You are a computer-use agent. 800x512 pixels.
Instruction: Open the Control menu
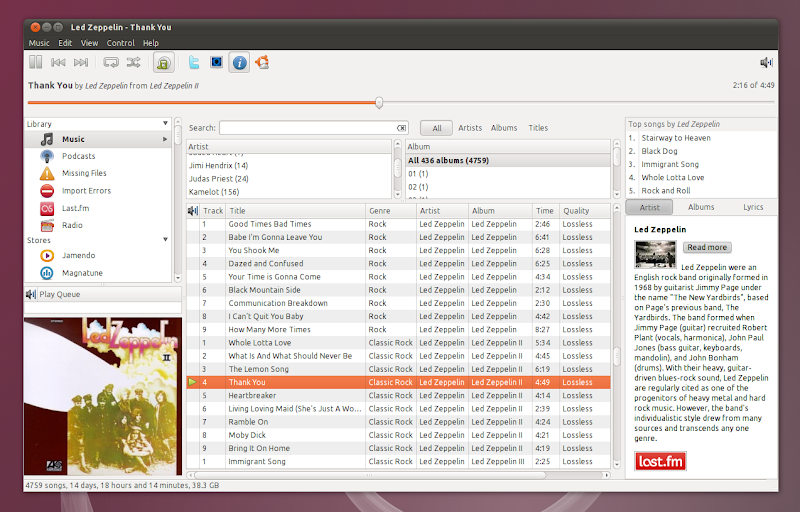click(120, 43)
